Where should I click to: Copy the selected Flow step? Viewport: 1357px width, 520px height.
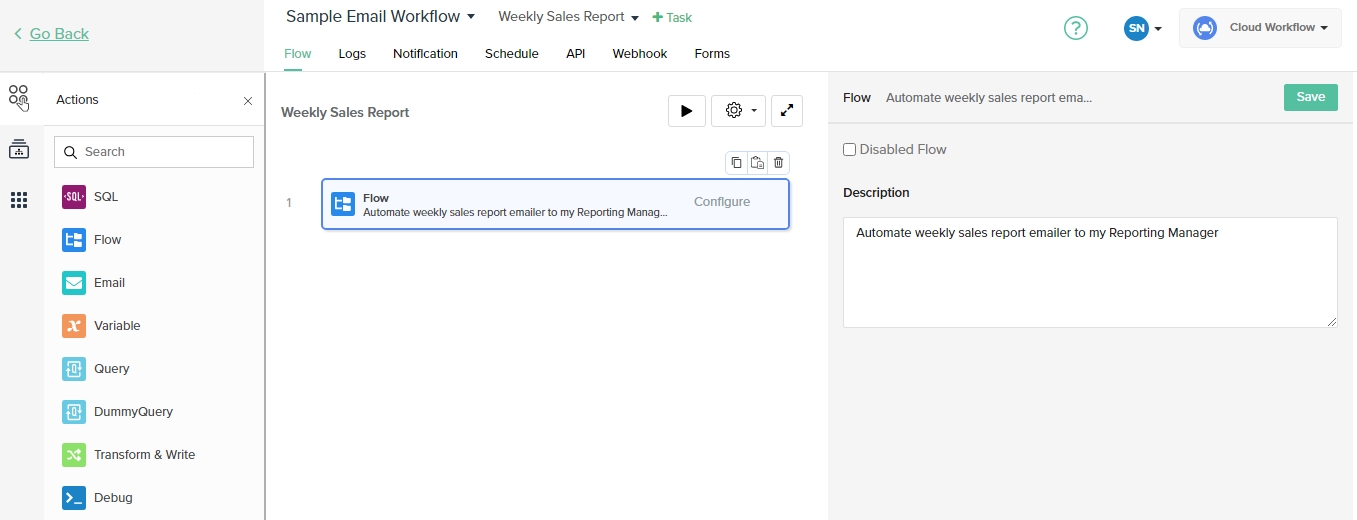tap(736, 163)
